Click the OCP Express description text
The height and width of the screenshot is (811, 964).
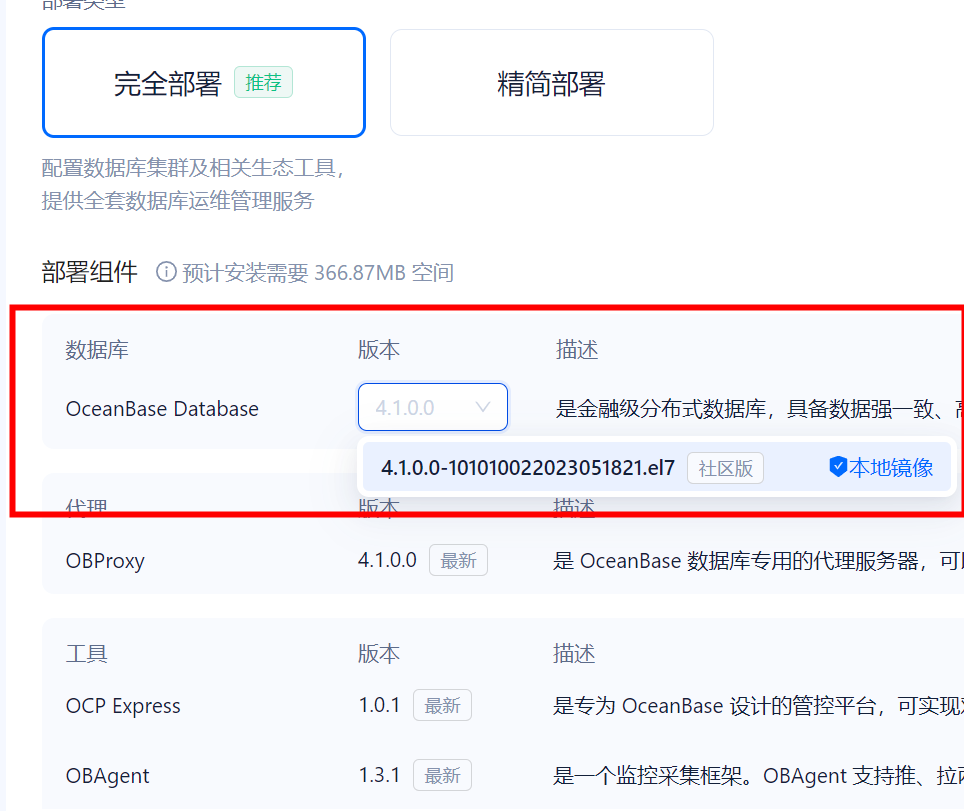[x=758, y=706]
